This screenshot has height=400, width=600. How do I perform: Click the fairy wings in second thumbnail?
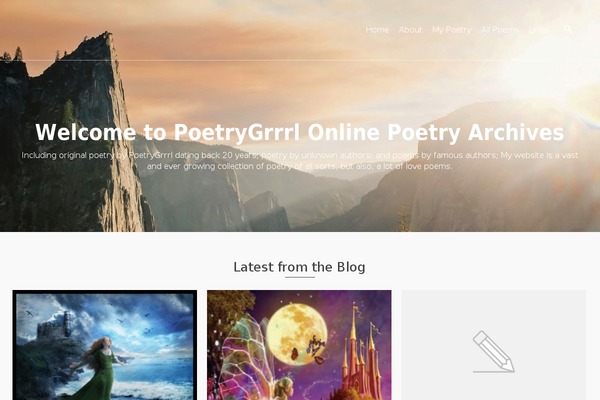pos(241,352)
